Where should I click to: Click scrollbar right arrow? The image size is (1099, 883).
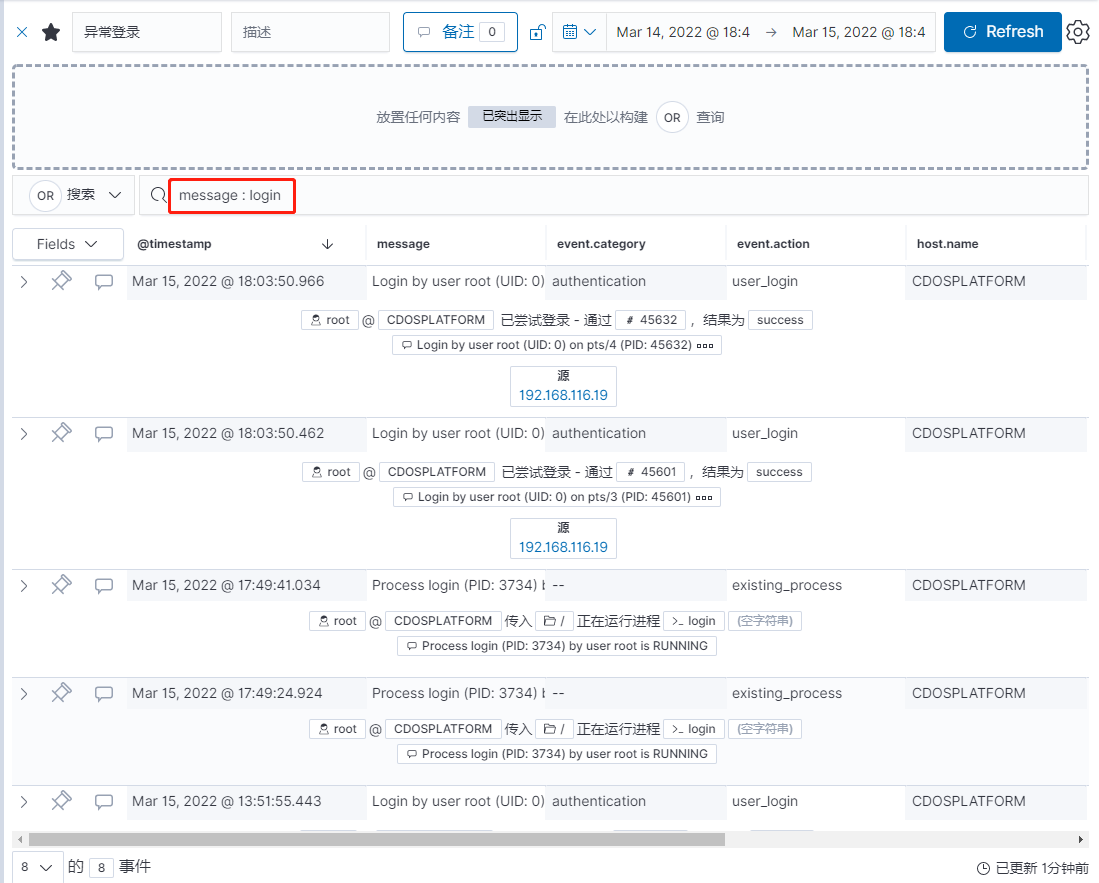(1081, 840)
